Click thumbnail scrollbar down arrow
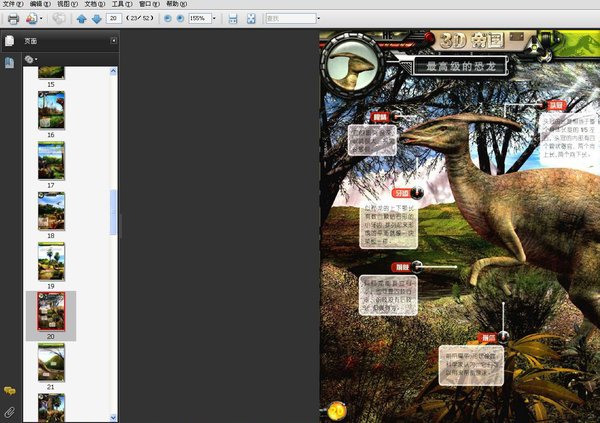The image size is (600, 423). click(x=113, y=417)
